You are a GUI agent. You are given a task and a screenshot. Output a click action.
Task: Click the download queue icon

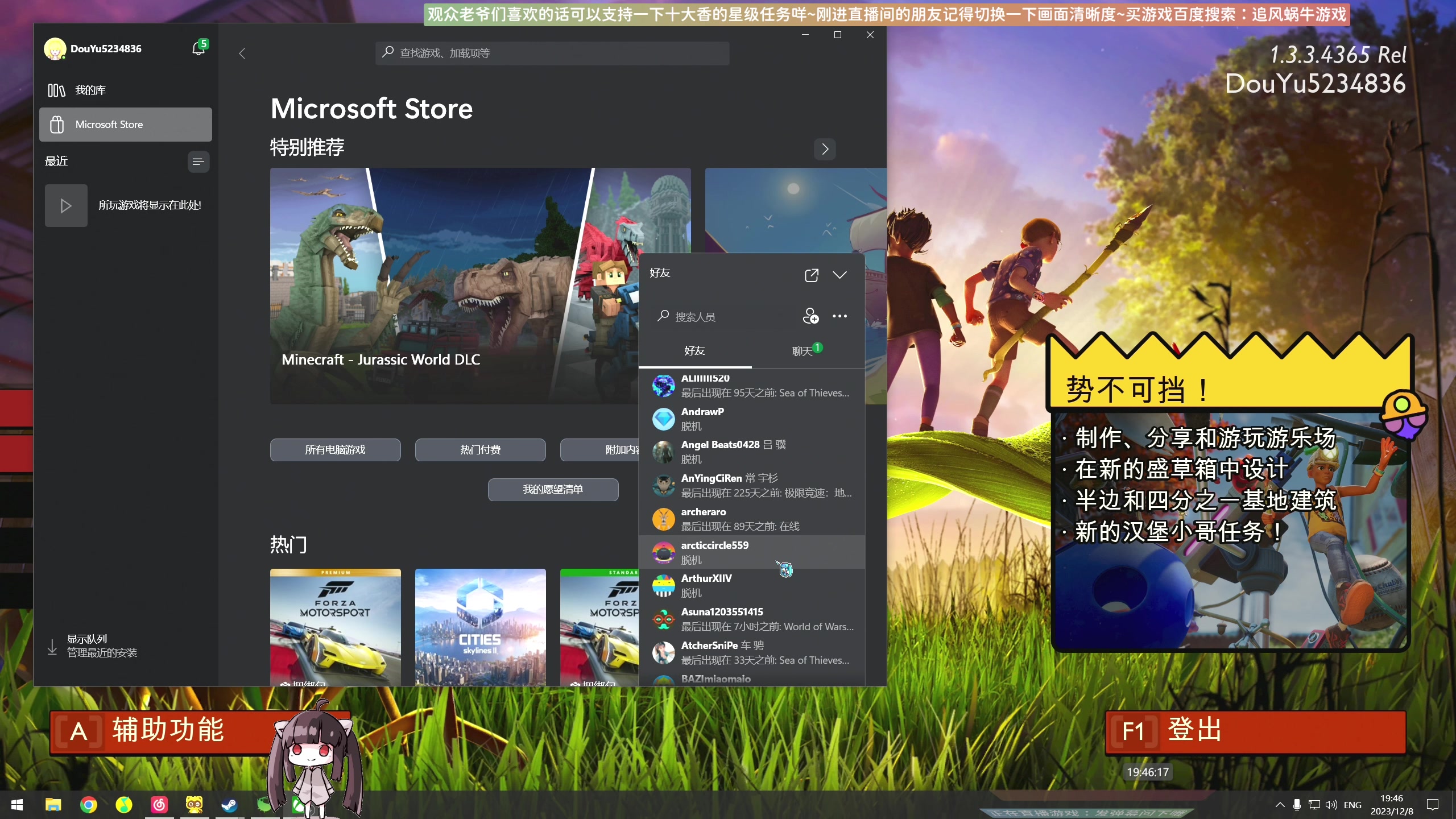pyautogui.click(x=52, y=647)
